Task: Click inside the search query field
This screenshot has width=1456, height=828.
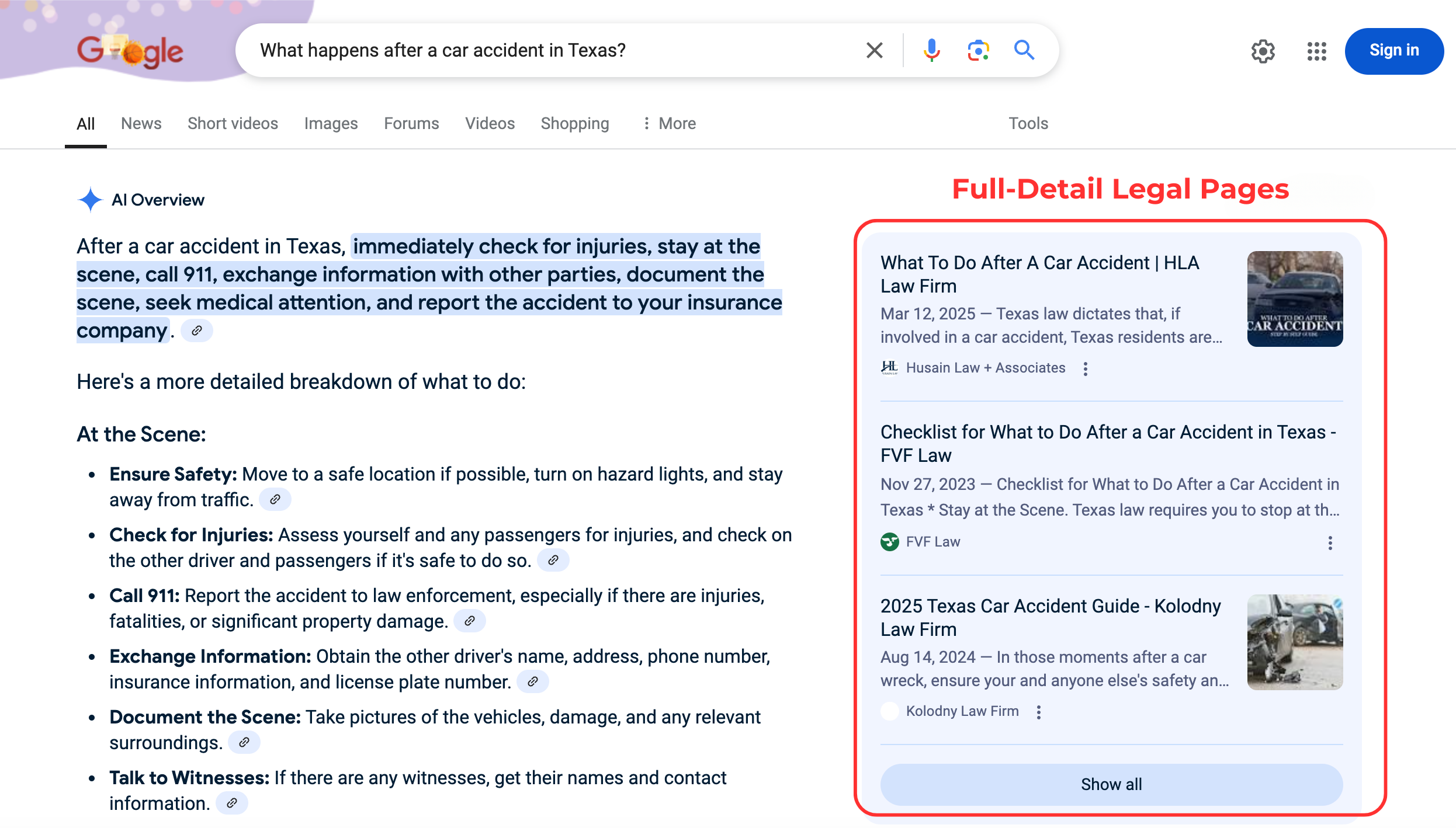Action: tap(549, 50)
